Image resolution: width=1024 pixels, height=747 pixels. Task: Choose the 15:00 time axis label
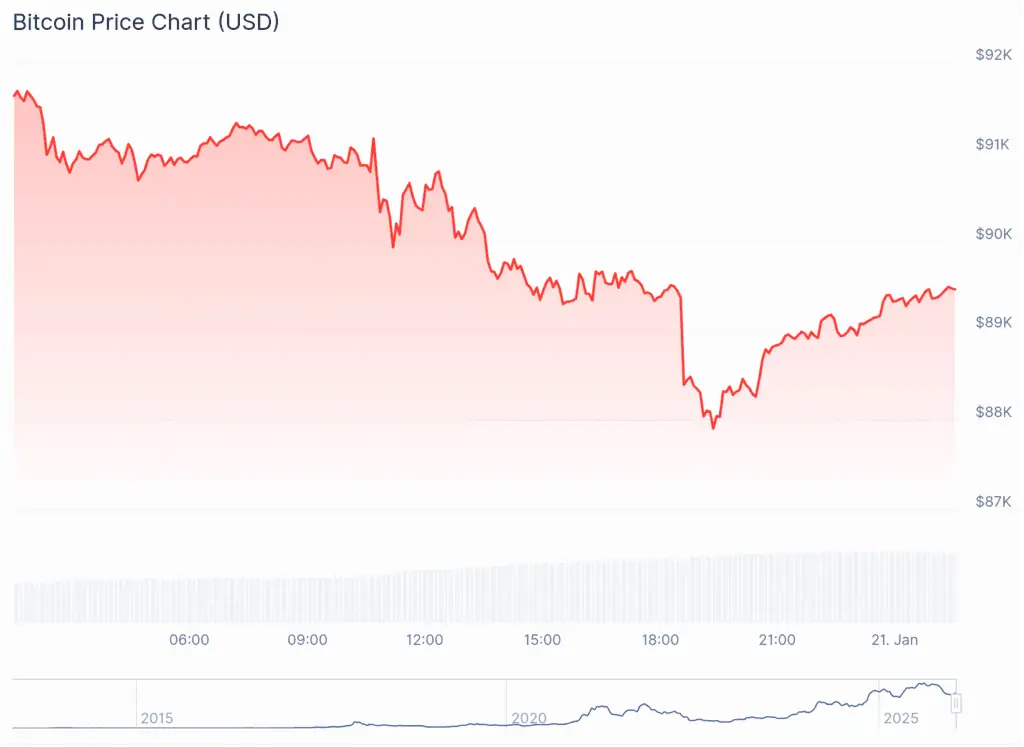(542, 640)
